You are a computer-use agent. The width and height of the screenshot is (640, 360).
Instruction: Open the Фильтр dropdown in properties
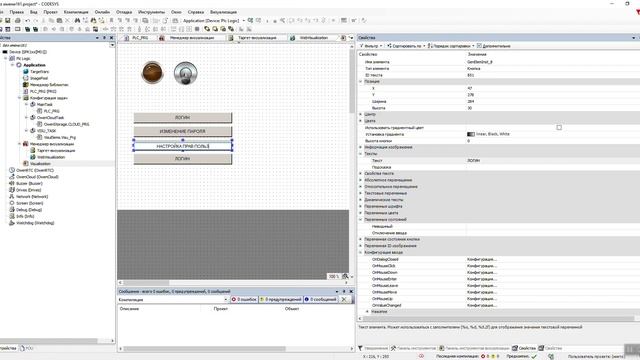point(371,46)
